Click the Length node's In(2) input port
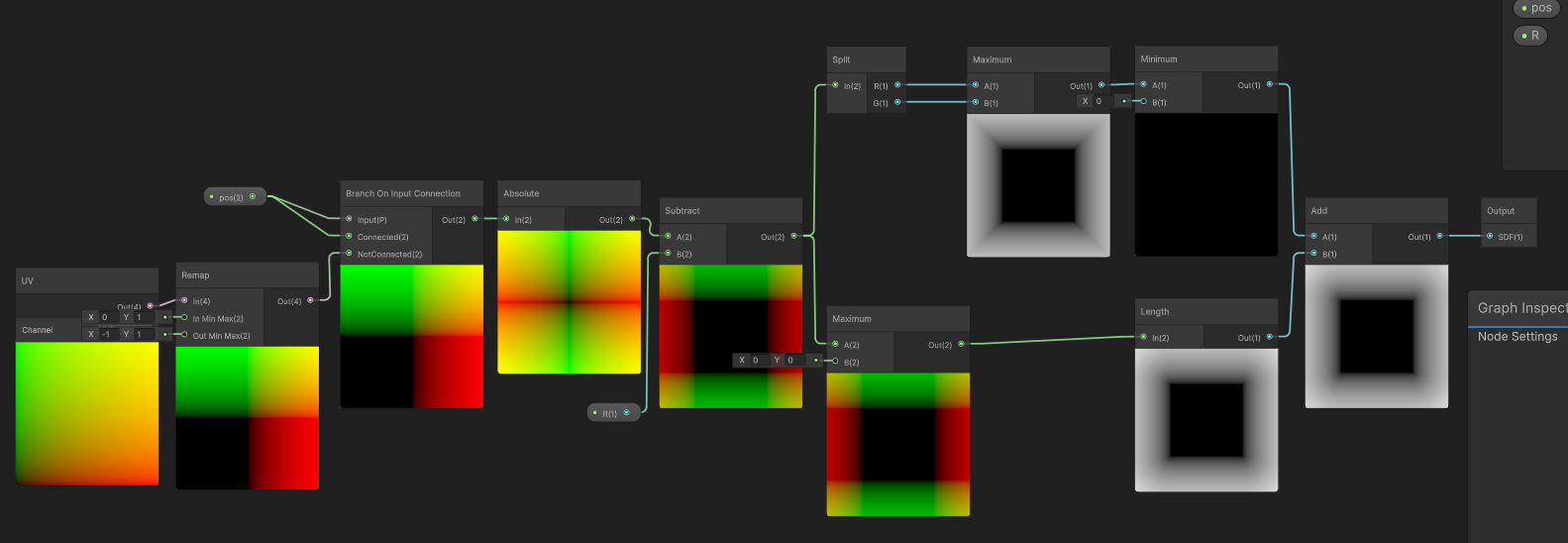The width and height of the screenshot is (1568, 543). click(x=1143, y=337)
